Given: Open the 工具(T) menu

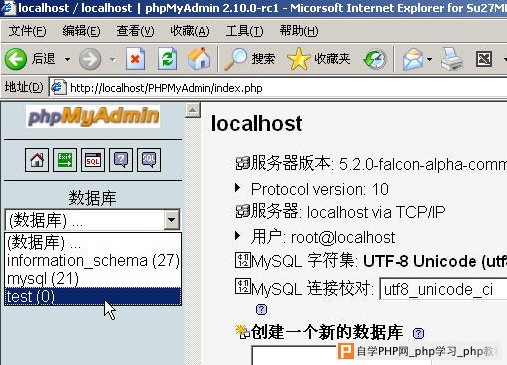Looking at the screenshot, I should pyautogui.click(x=244, y=31).
